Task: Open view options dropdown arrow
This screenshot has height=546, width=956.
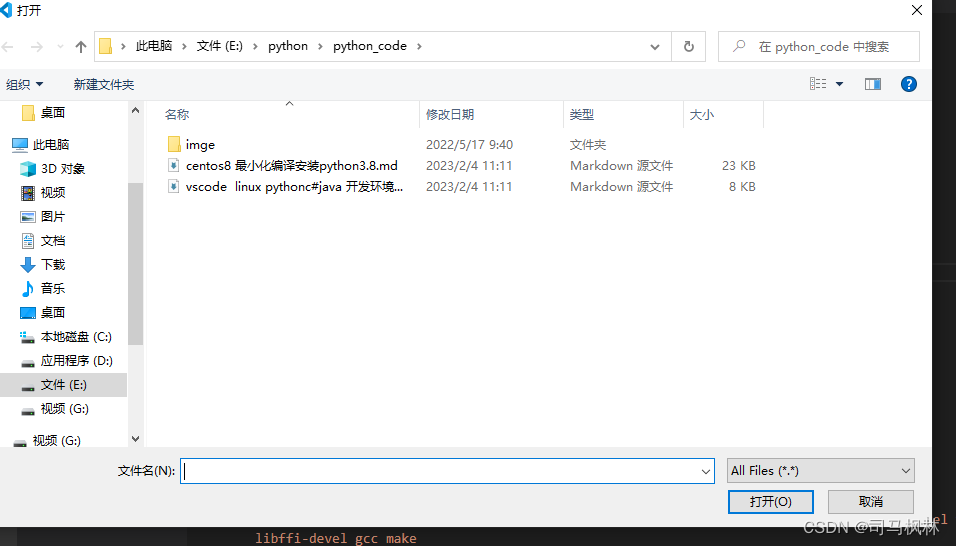Action: pos(839,84)
